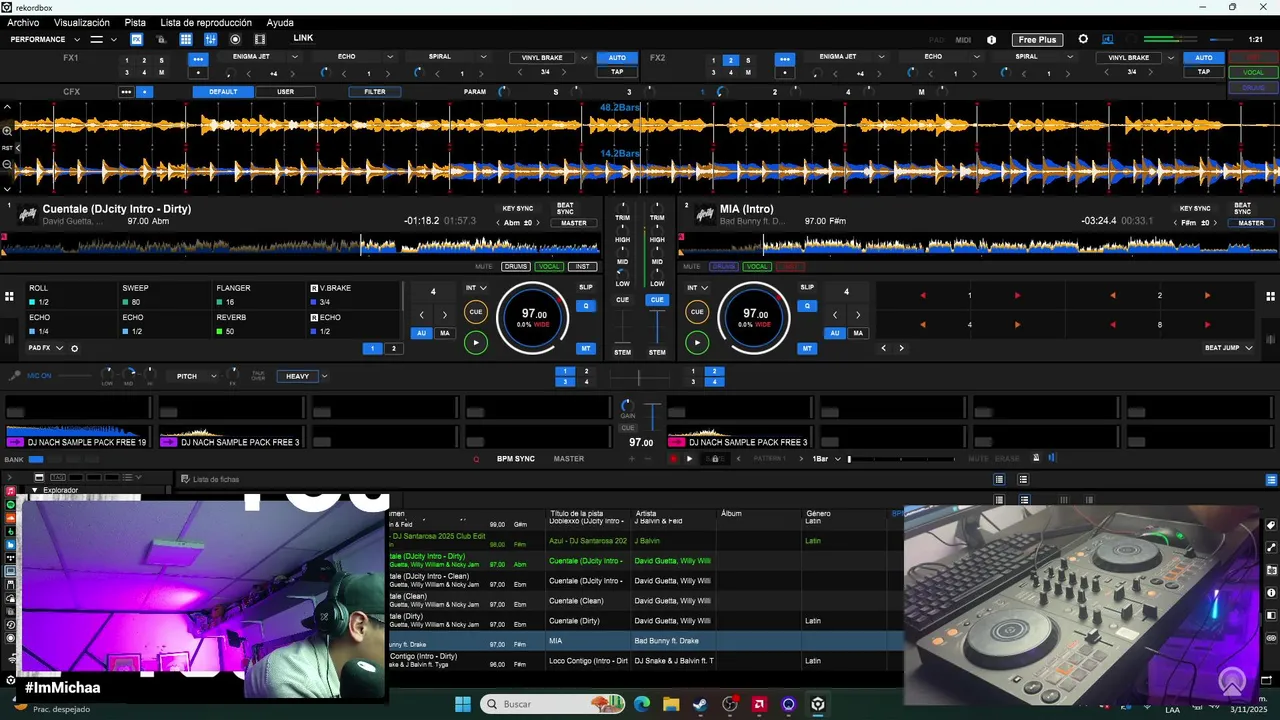The width and height of the screenshot is (1280, 720).
Task: Click KEY SYNC on deck 2
Action: [1195, 209]
